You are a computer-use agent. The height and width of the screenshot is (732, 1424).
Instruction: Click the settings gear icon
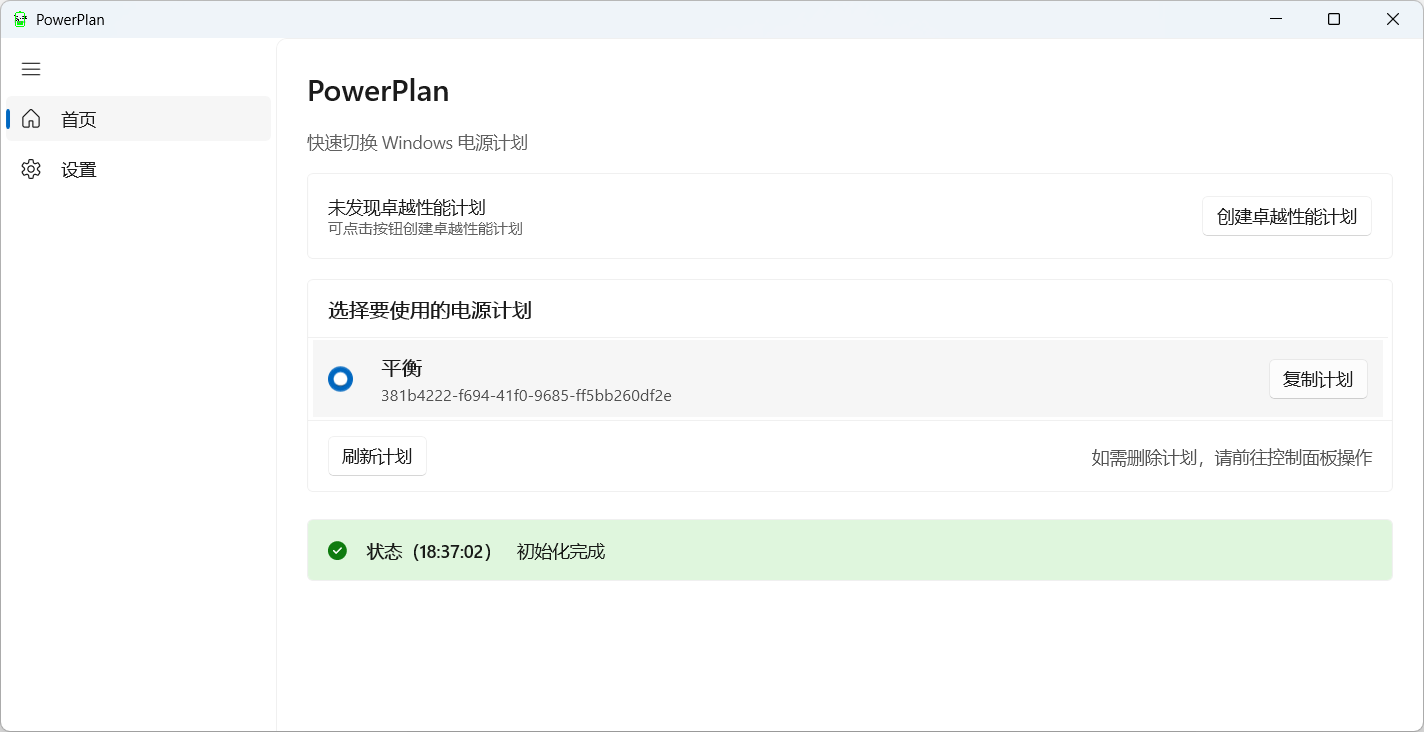(x=31, y=169)
